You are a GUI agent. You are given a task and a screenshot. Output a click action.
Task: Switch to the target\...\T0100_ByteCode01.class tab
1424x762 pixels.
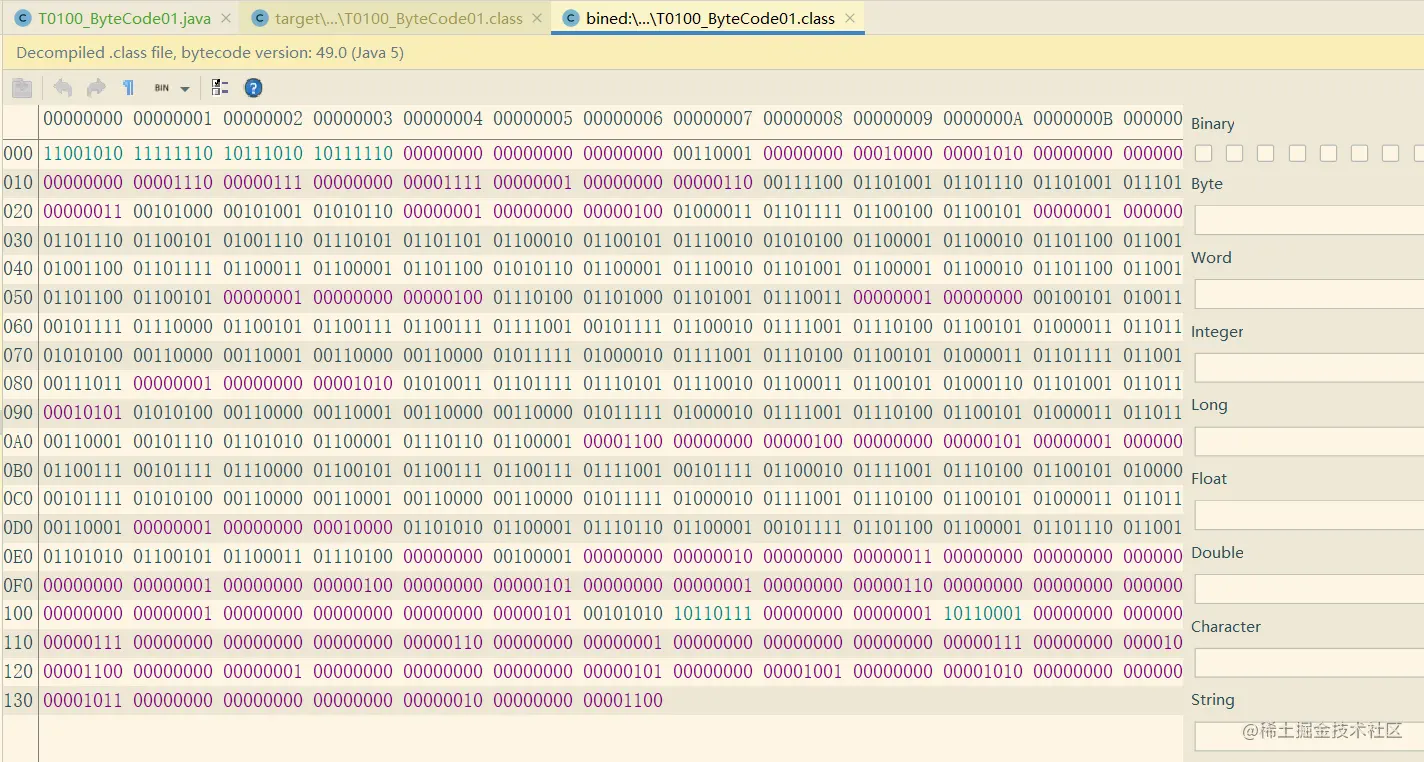(x=399, y=18)
